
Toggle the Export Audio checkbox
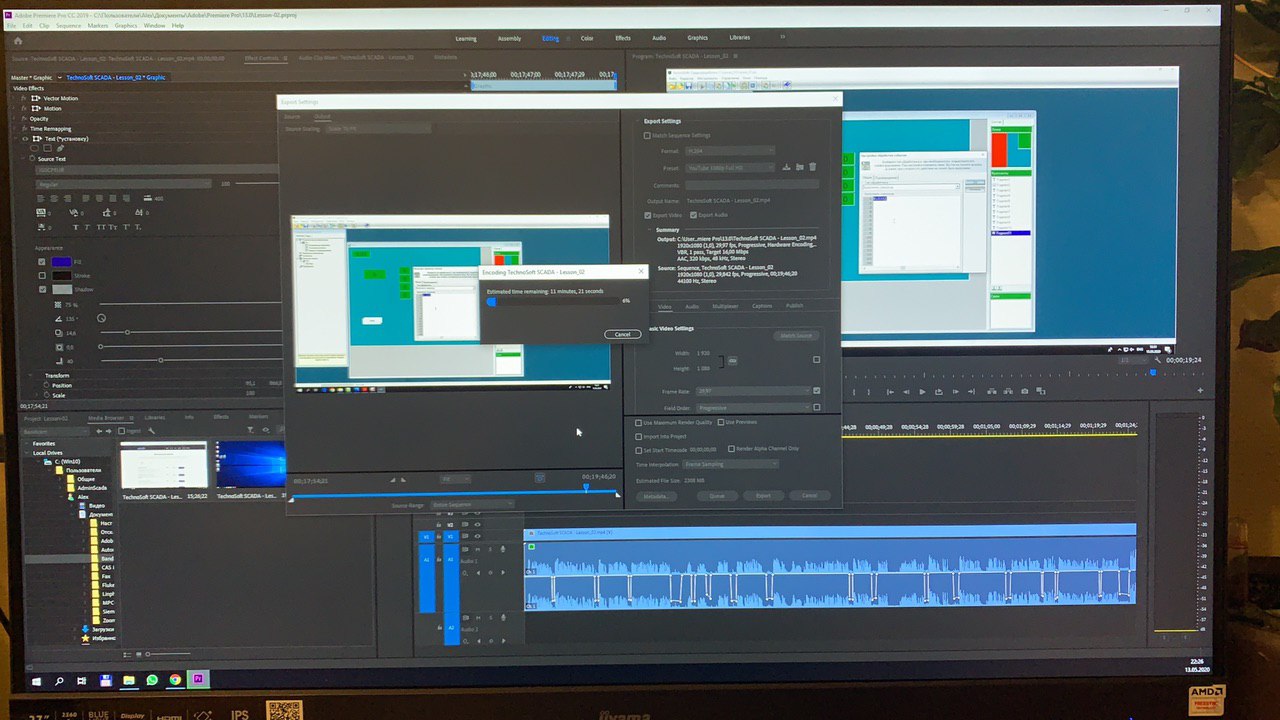pos(693,215)
